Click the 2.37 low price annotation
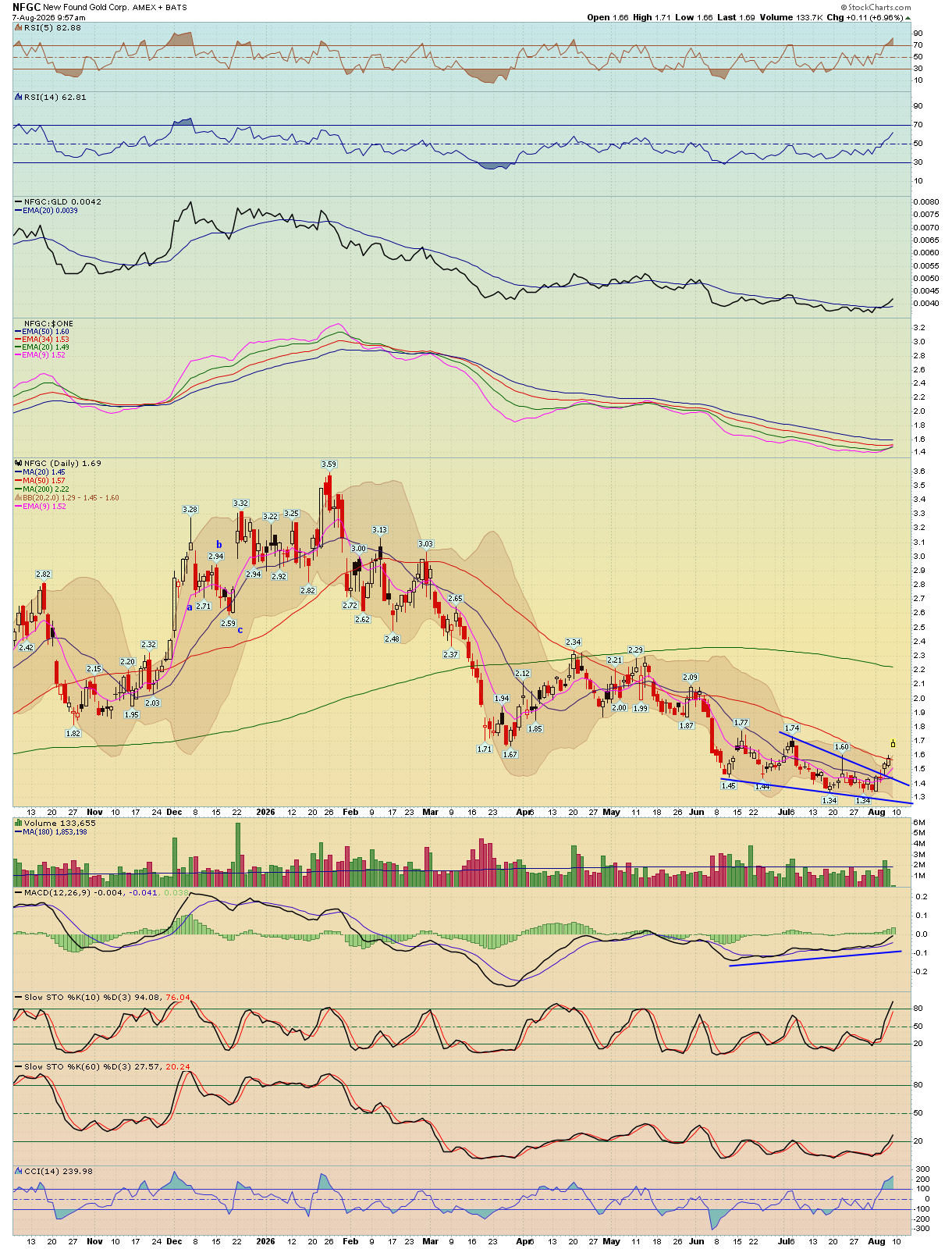This screenshot has height=1249, width=952. [450, 655]
